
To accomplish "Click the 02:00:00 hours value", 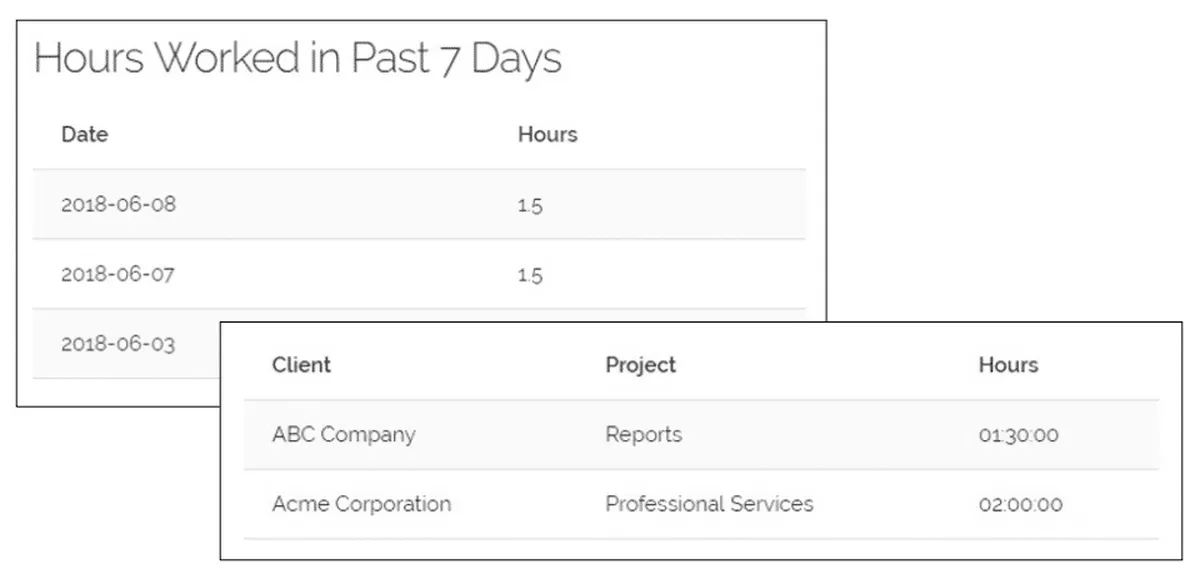I will (x=1020, y=505).
